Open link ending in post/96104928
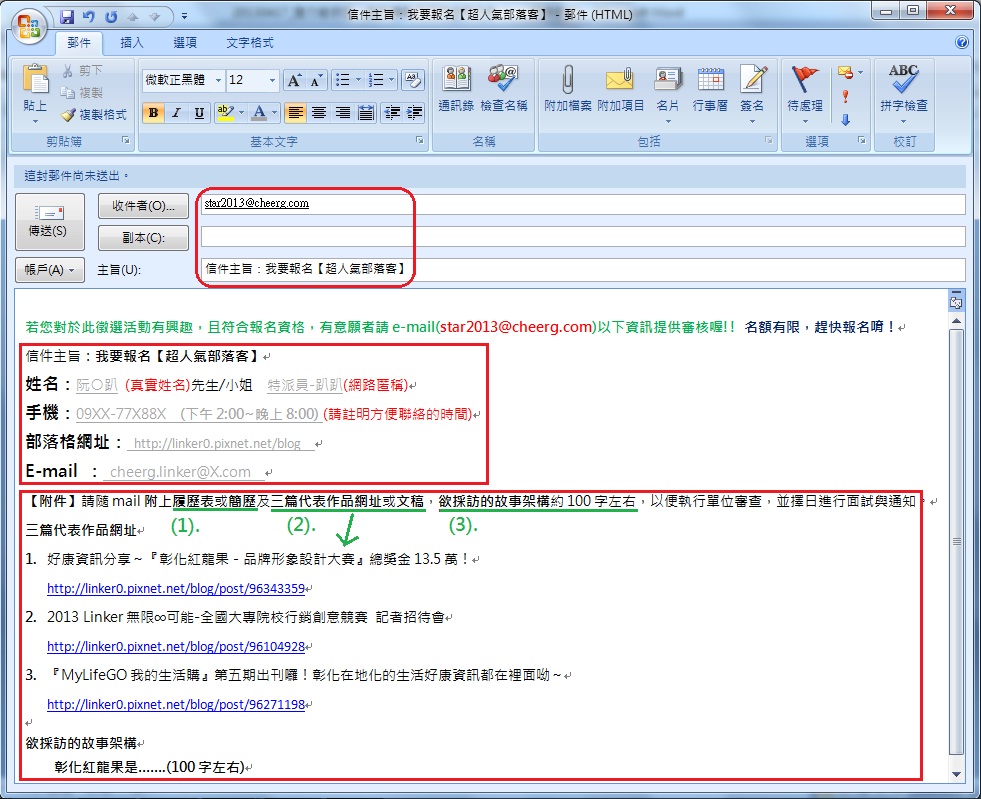Viewport: 981px width, 799px height. [x=176, y=646]
